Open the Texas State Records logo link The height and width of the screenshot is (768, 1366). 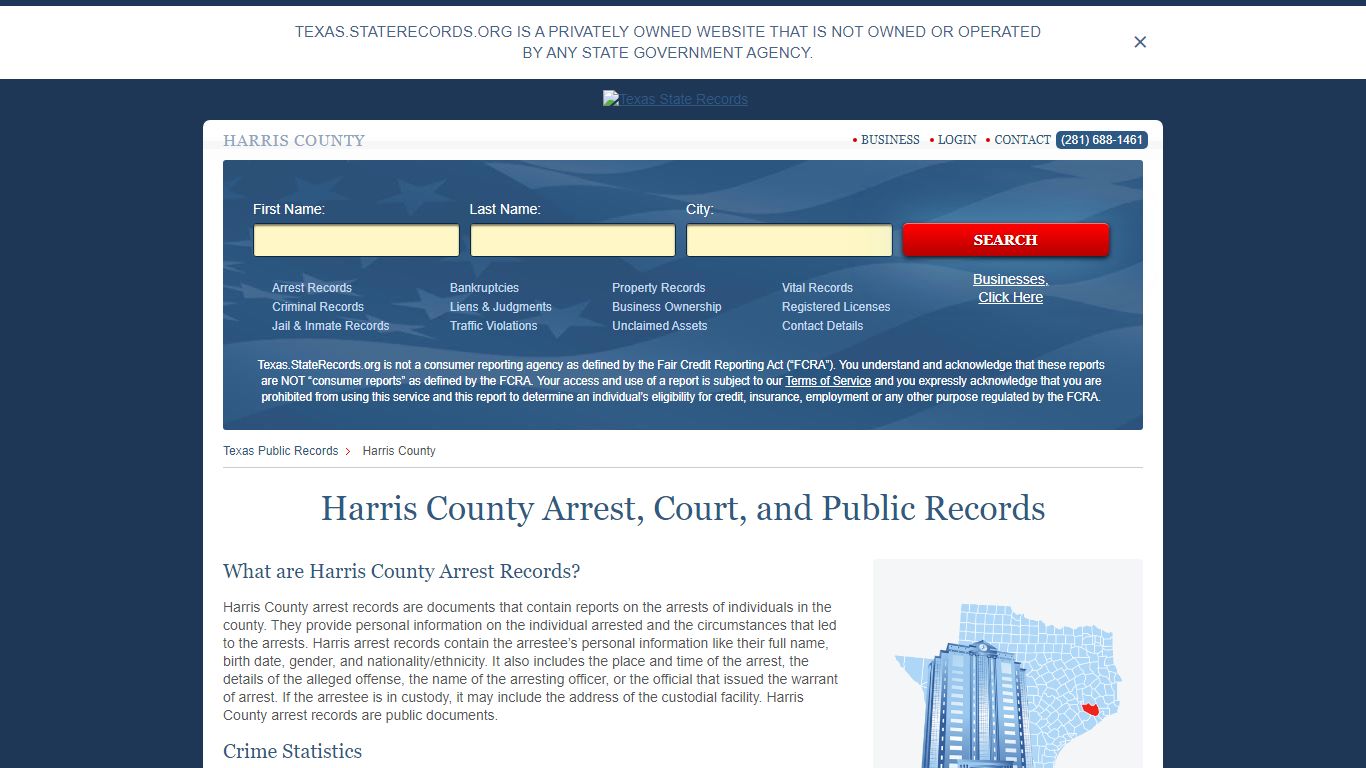tap(675, 99)
